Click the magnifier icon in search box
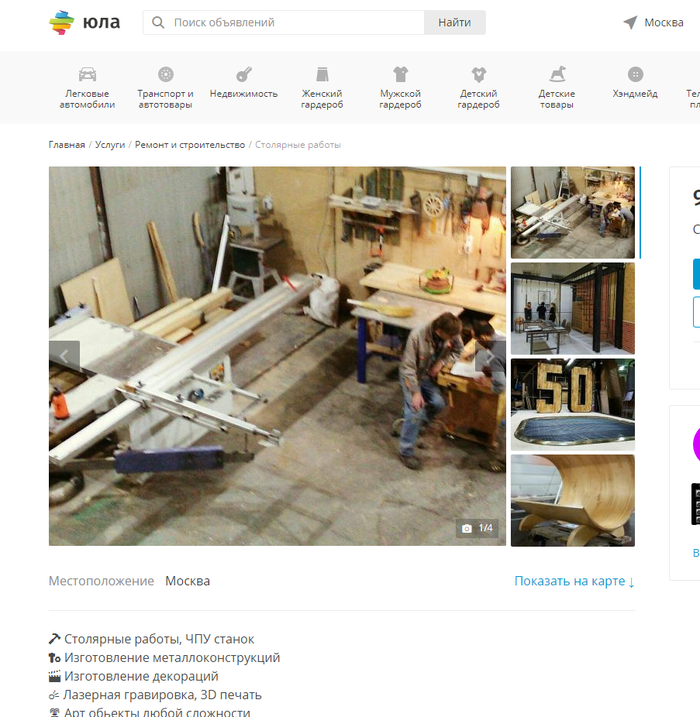The image size is (700, 717). pyautogui.click(x=158, y=23)
